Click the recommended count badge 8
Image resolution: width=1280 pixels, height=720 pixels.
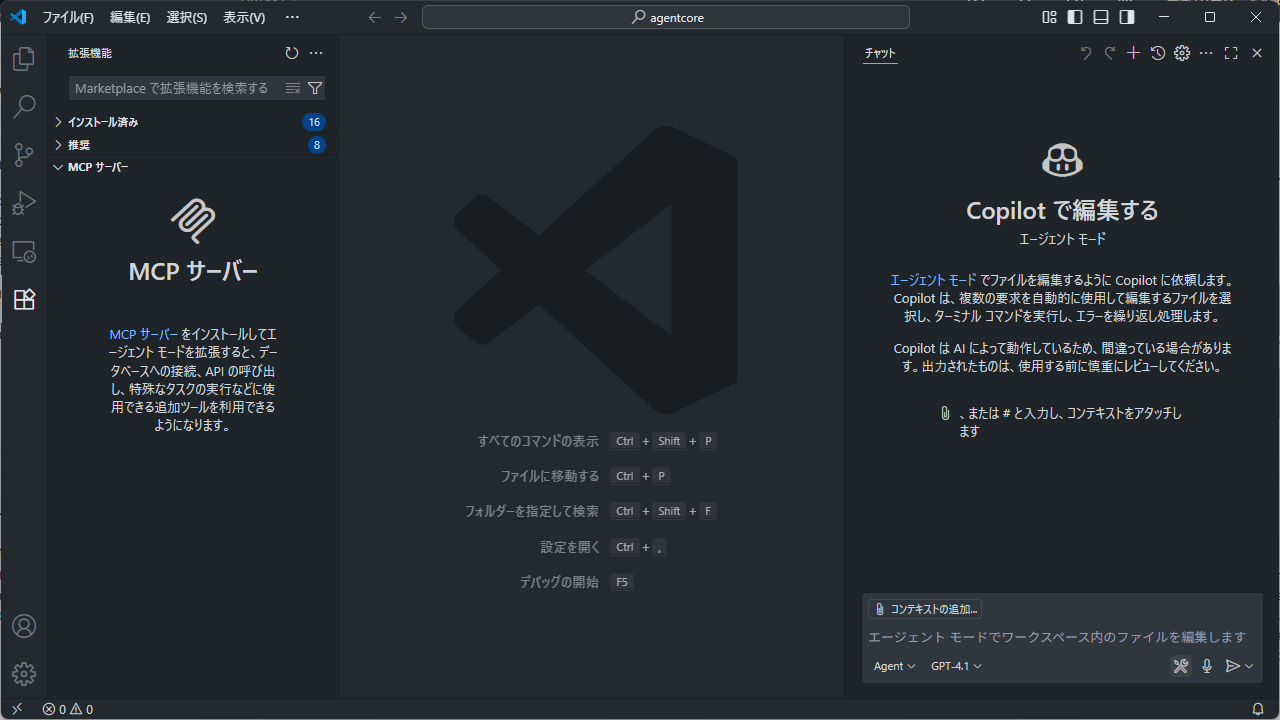coord(317,145)
